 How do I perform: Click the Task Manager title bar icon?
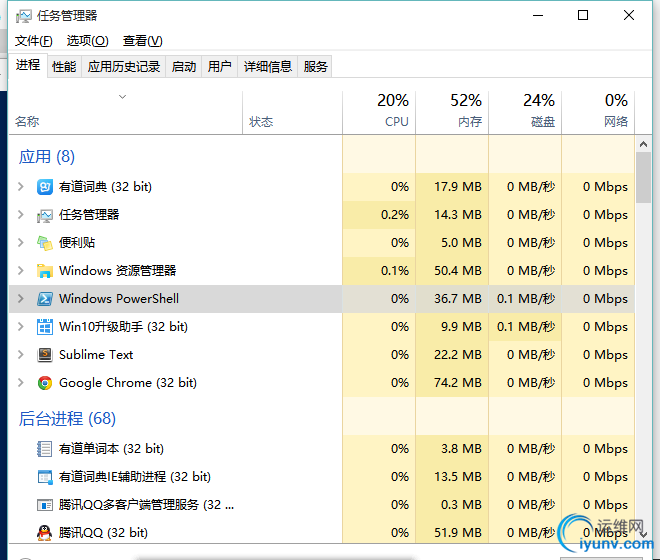point(24,16)
